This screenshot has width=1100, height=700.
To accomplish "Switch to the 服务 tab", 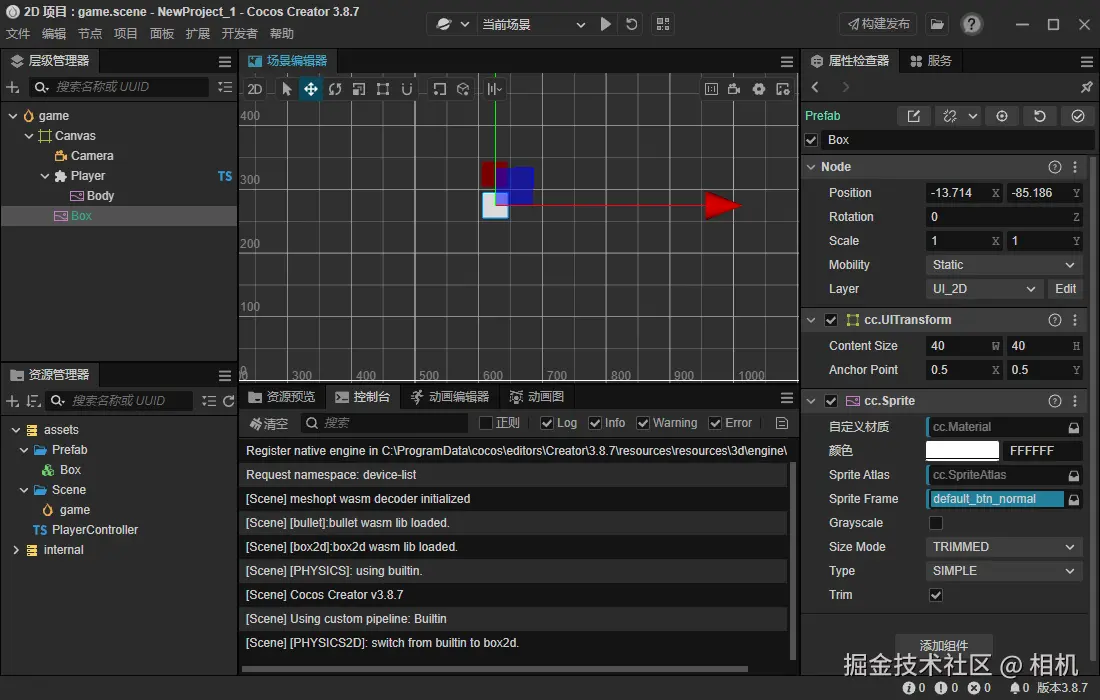I will 931,61.
